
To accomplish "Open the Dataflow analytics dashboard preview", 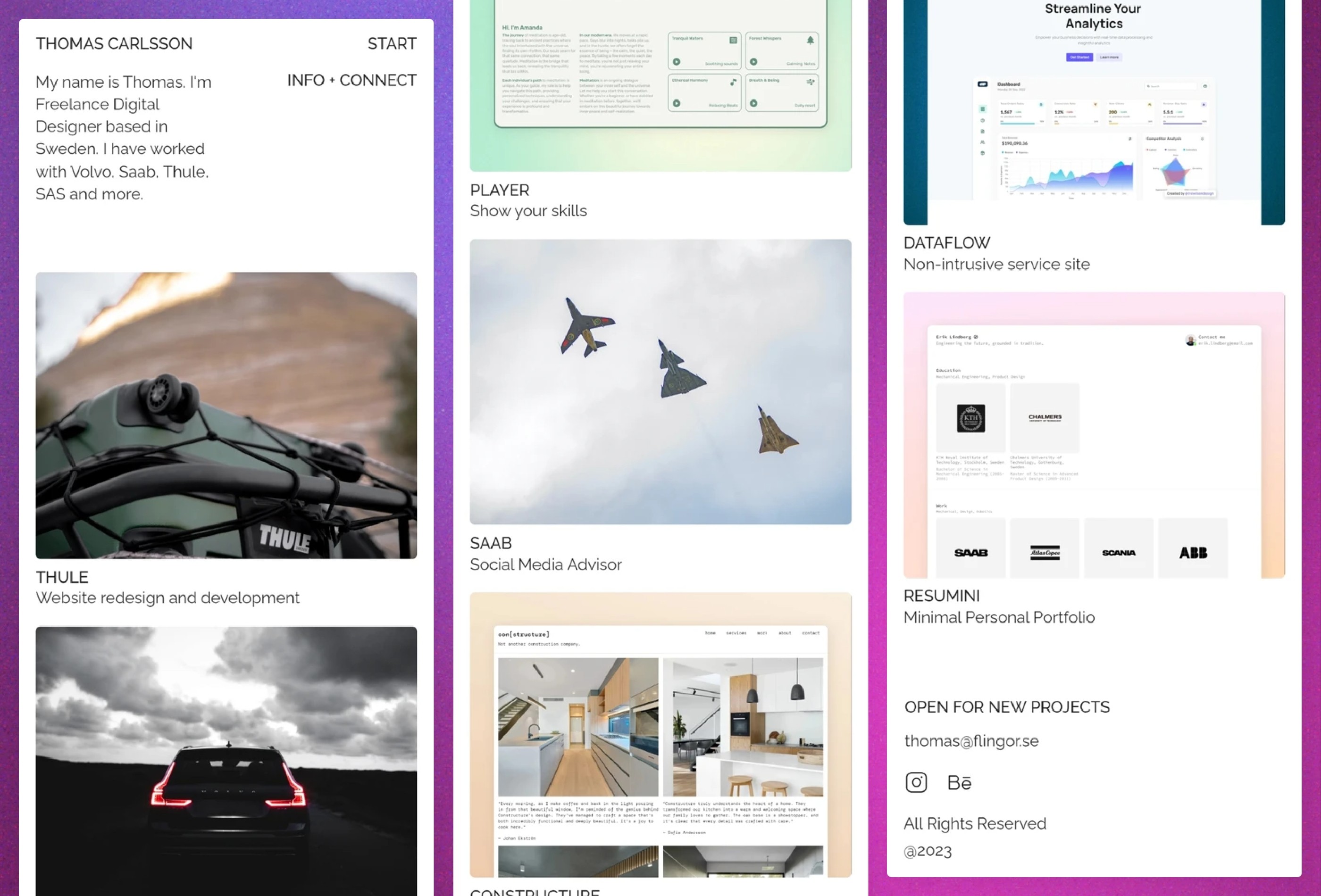I will point(1094,113).
